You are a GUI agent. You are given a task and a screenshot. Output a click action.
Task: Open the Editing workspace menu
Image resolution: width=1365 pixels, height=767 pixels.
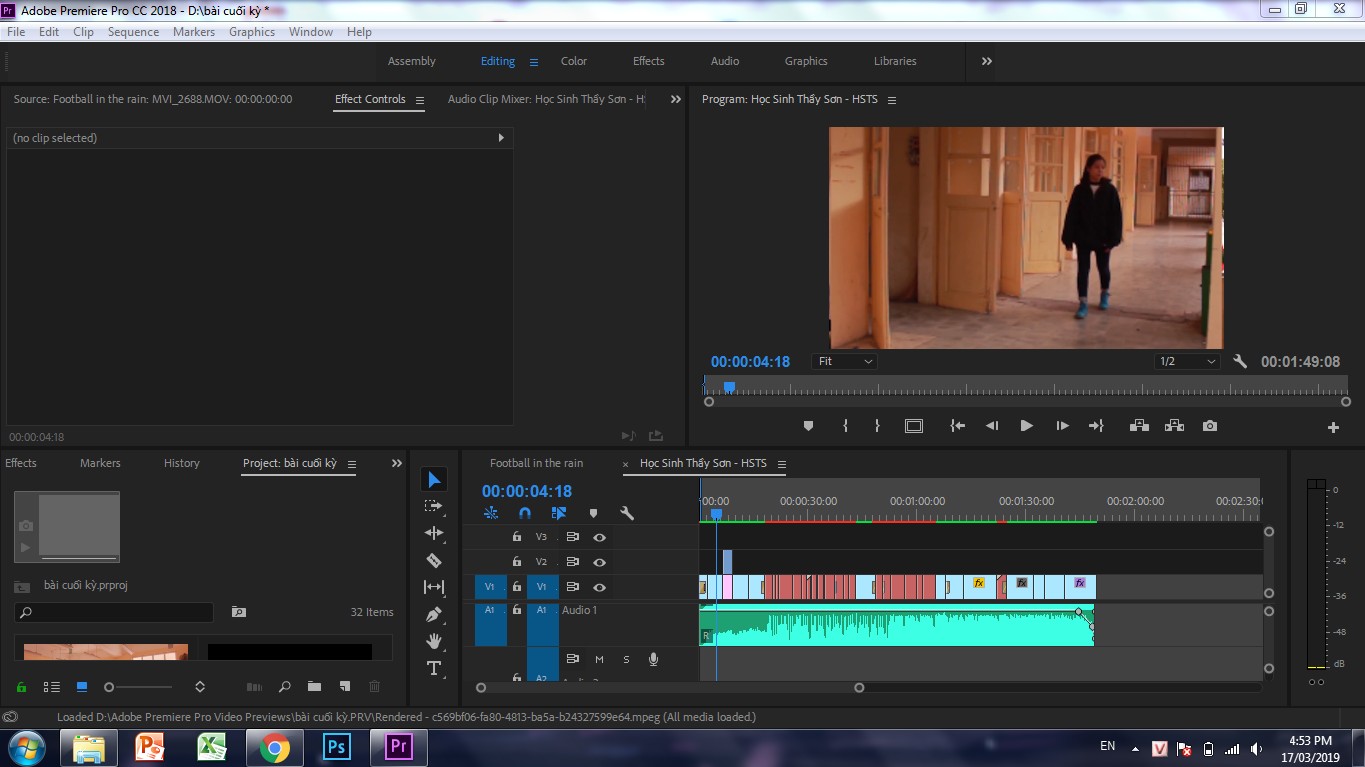(534, 62)
